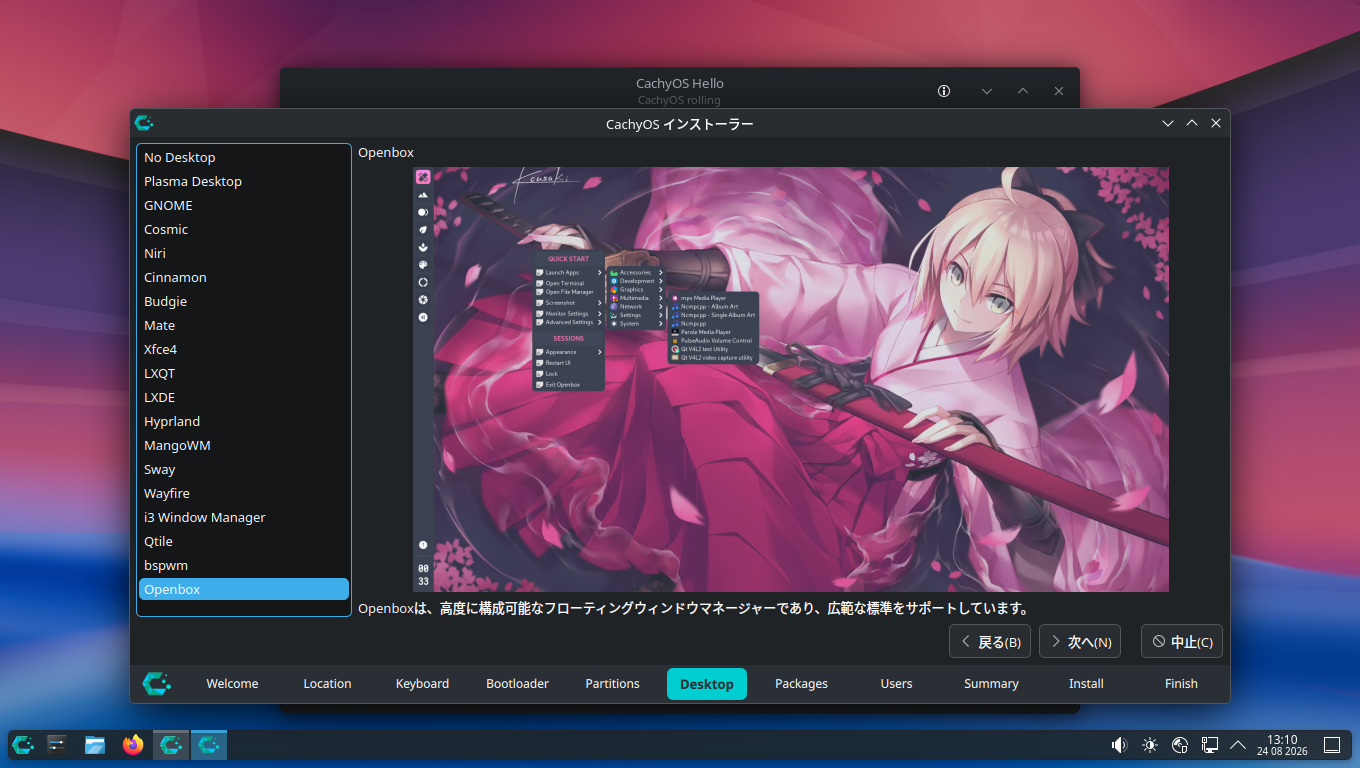The height and width of the screenshot is (768, 1360).
Task: Select the highlighted installer taskbar entry
Action: point(209,744)
